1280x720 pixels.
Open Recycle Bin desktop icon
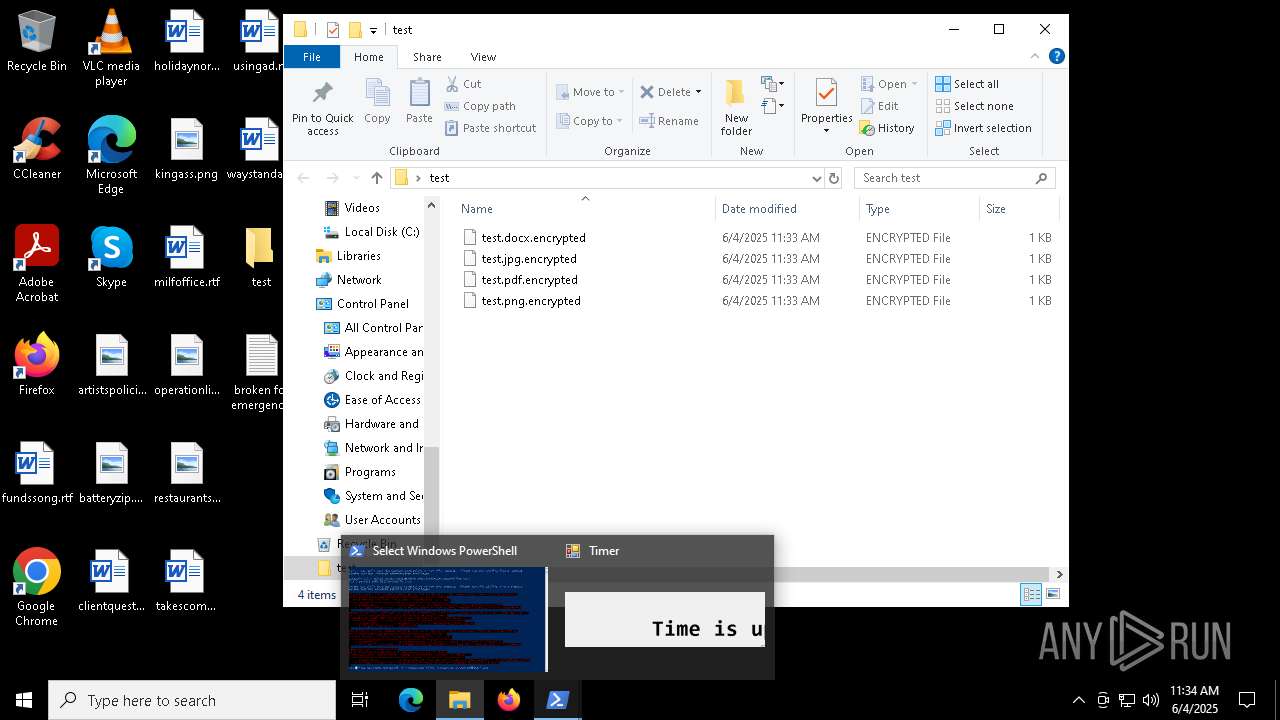pos(37,42)
